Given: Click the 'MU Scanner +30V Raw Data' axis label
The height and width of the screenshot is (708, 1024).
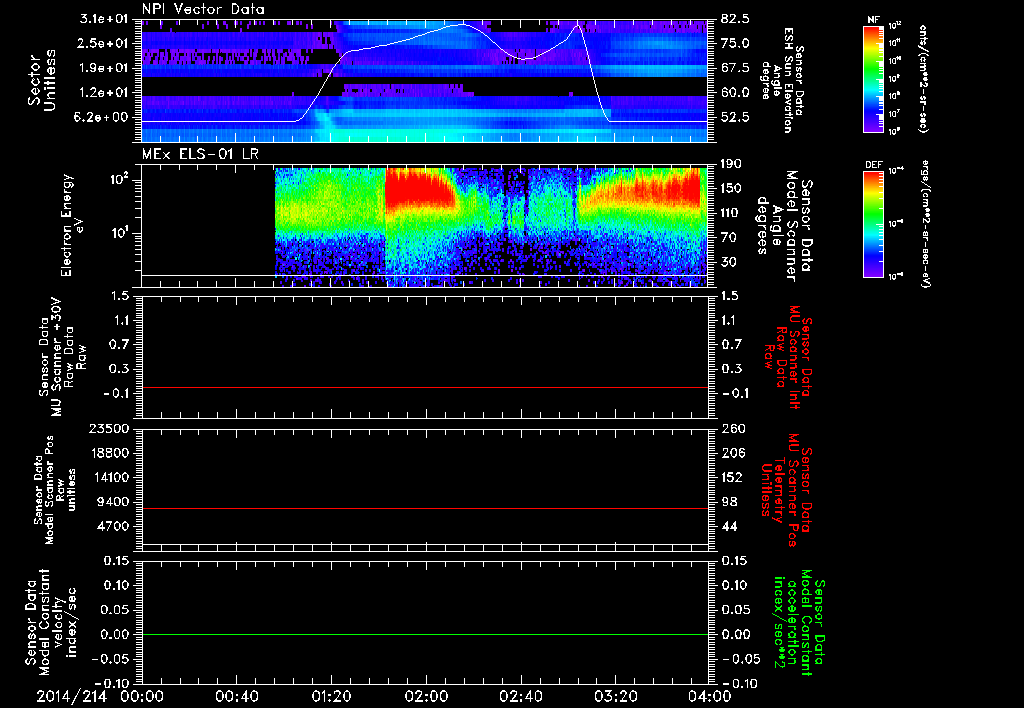Looking at the screenshot, I should pyautogui.click(x=61, y=357).
